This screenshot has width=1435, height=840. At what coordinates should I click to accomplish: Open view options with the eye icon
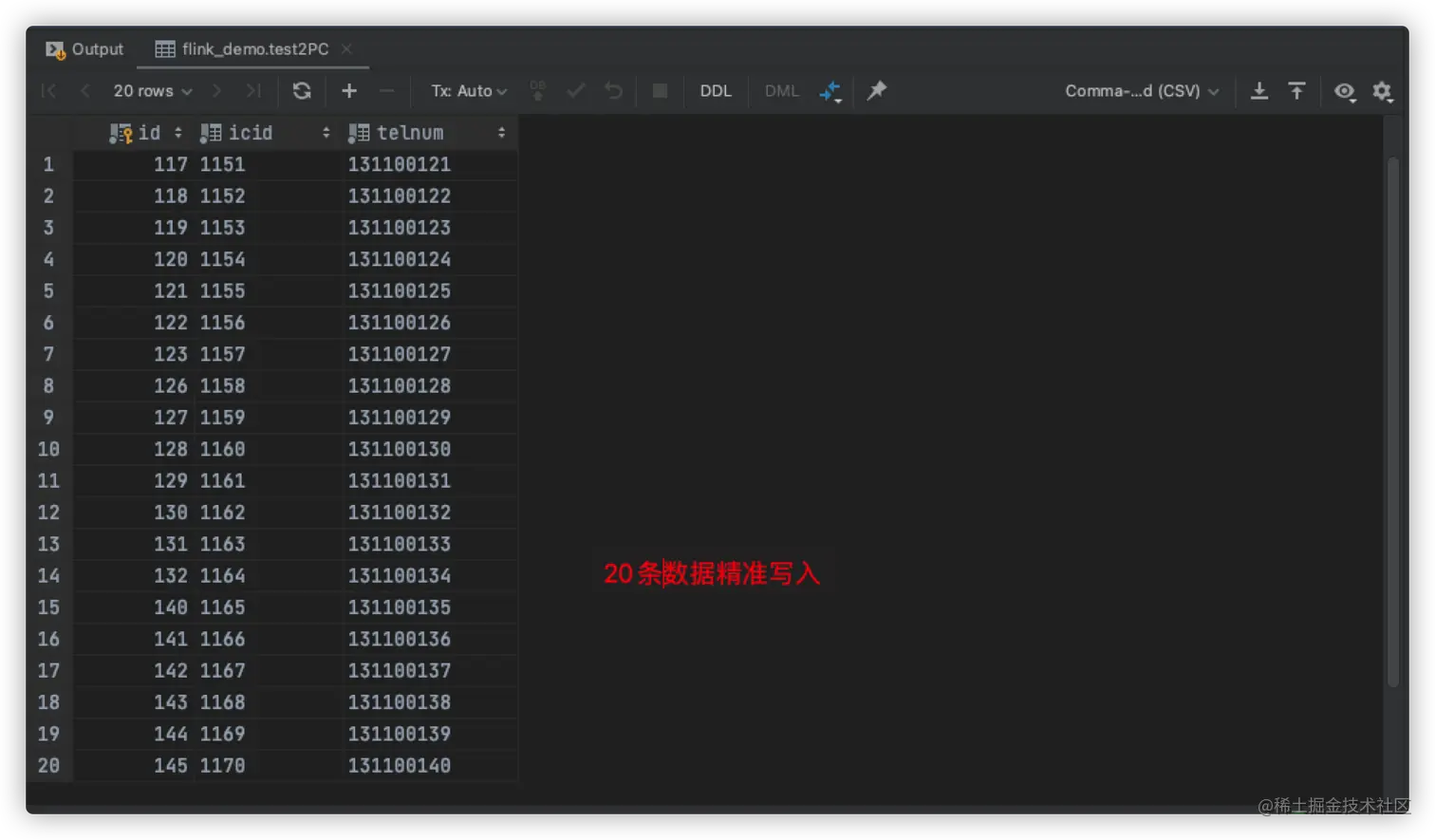coord(1344,91)
